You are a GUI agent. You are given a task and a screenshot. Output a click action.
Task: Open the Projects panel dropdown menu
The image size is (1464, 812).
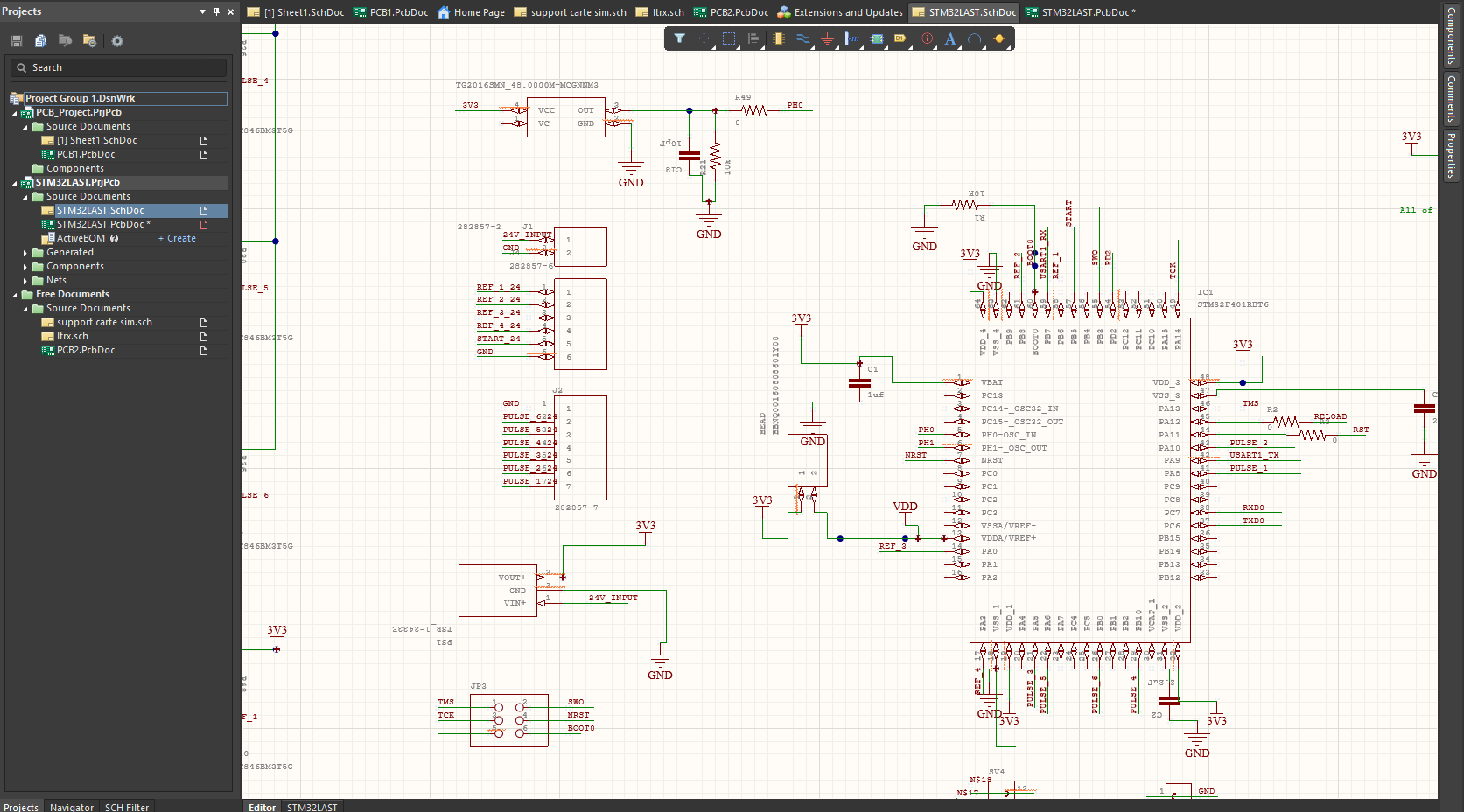(201, 11)
